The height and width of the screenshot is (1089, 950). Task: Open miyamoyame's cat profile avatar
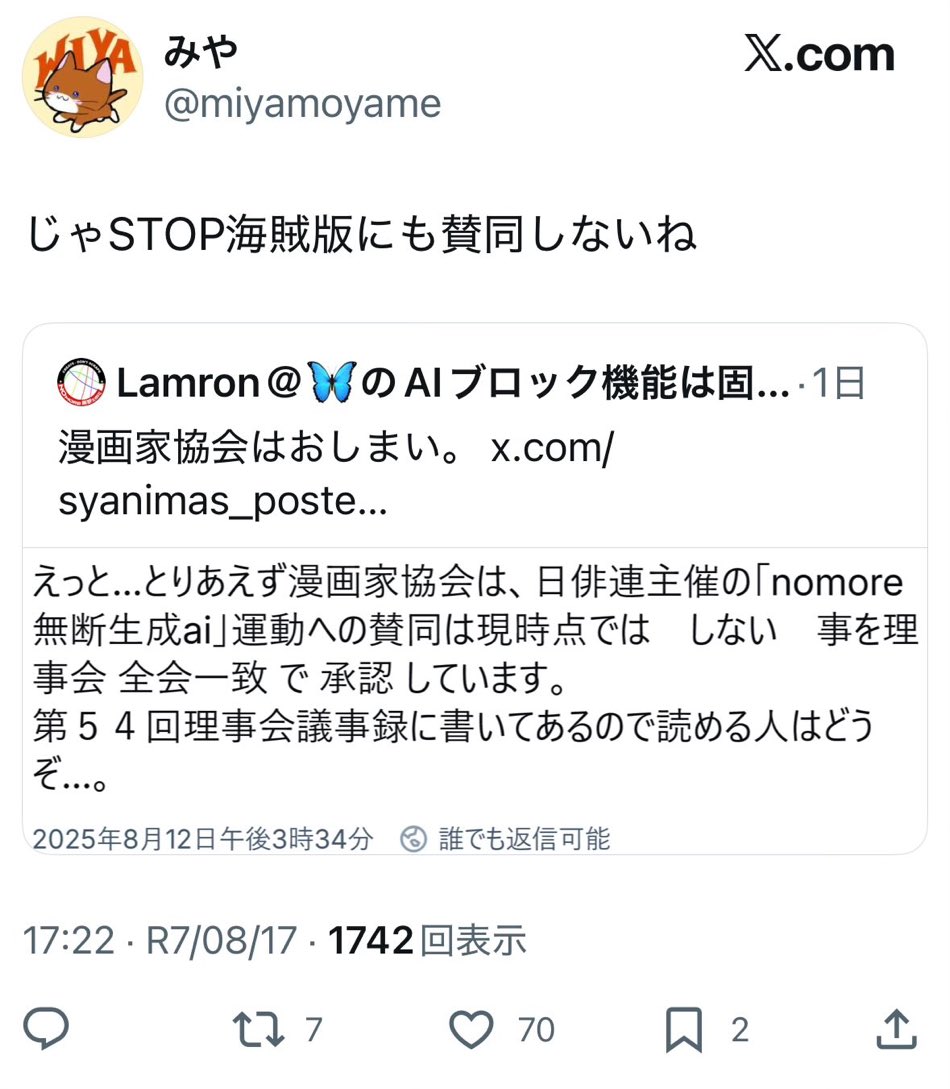pyautogui.click(x=83, y=76)
